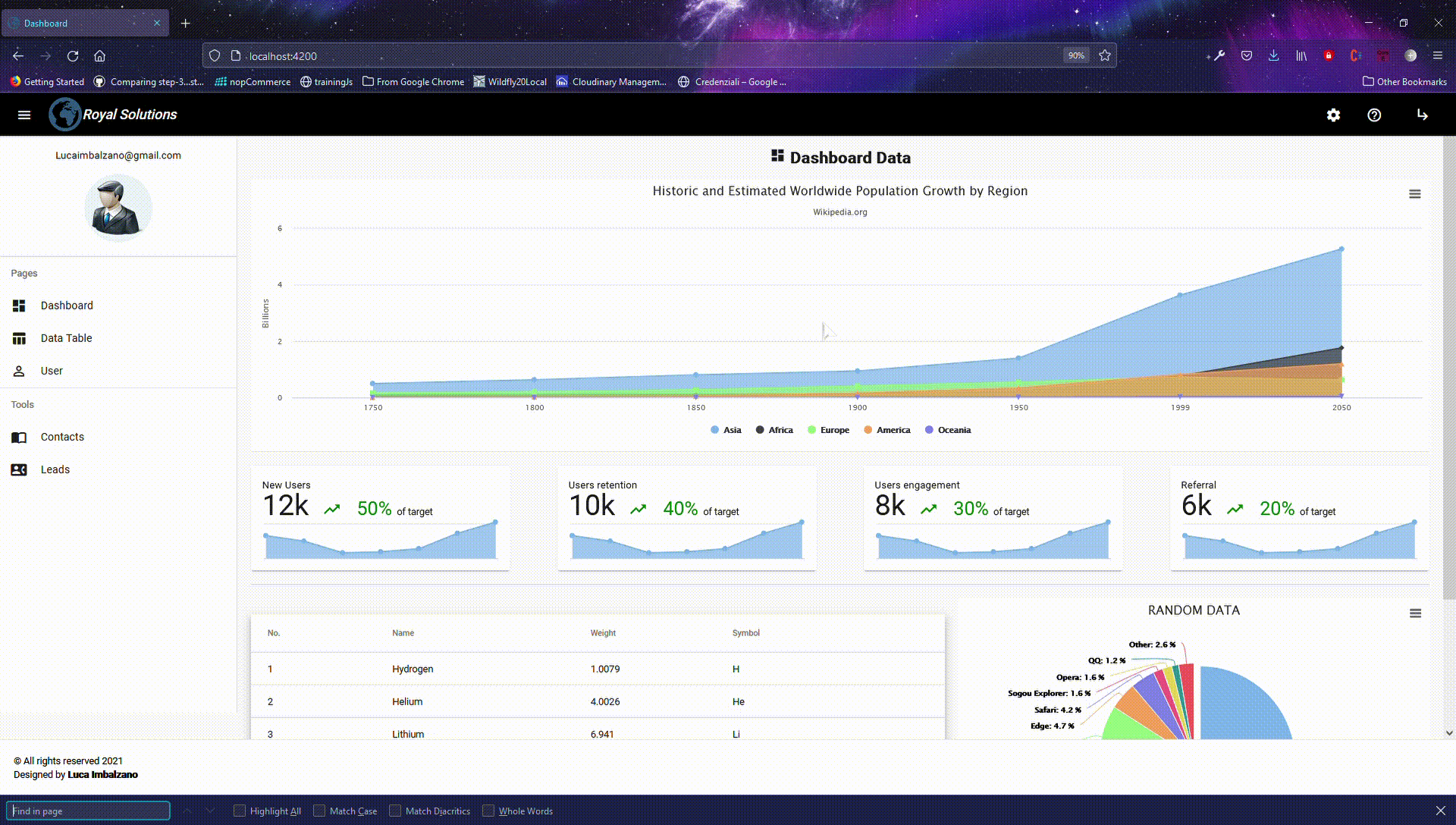1456x825 pixels.
Task: Enable Match Diacritics checkbox
Action: [395, 811]
